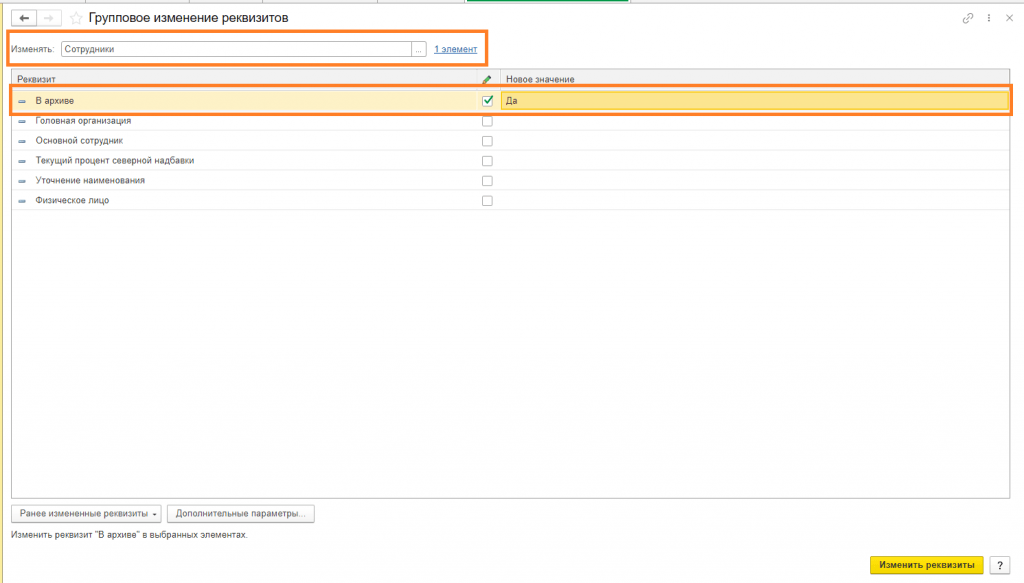Click the «Да» new value cell
The height and width of the screenshot is (583, 1024).
tap(754, 100)
